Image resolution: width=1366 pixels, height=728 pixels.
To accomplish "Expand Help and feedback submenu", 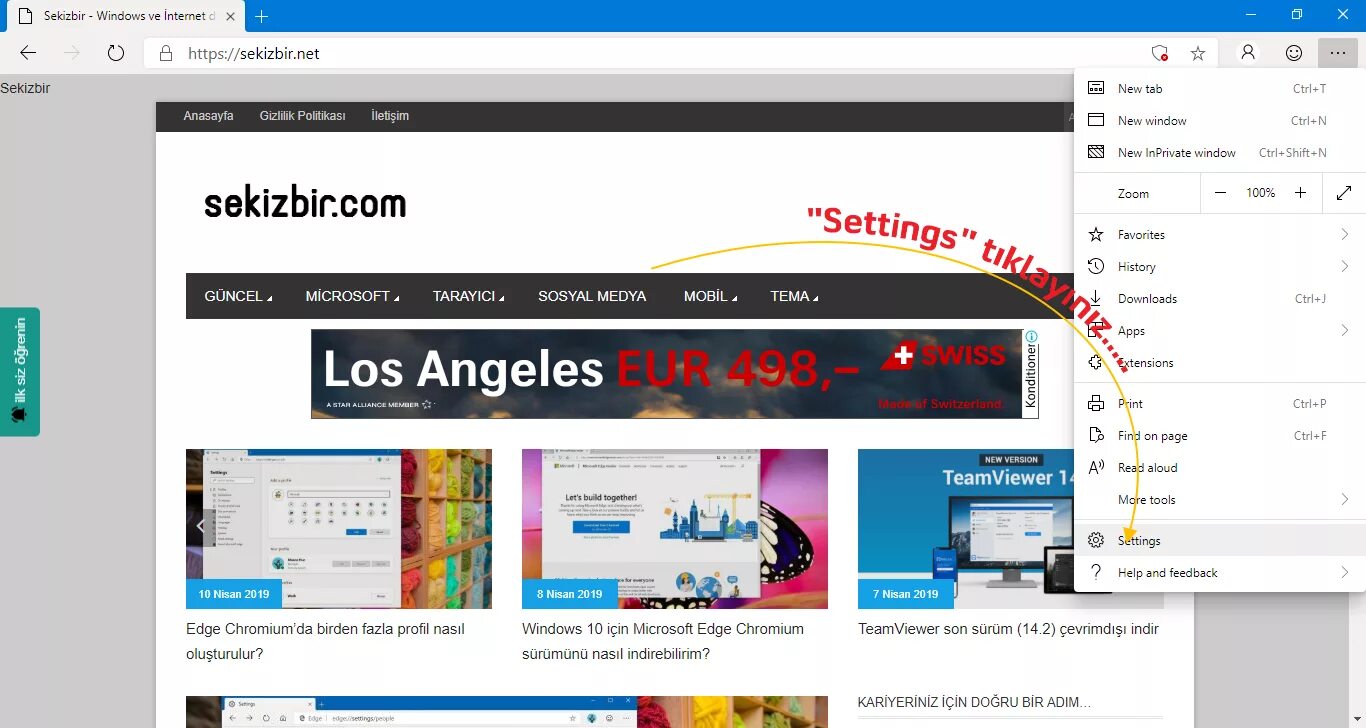I will [x=1220, y=573].
